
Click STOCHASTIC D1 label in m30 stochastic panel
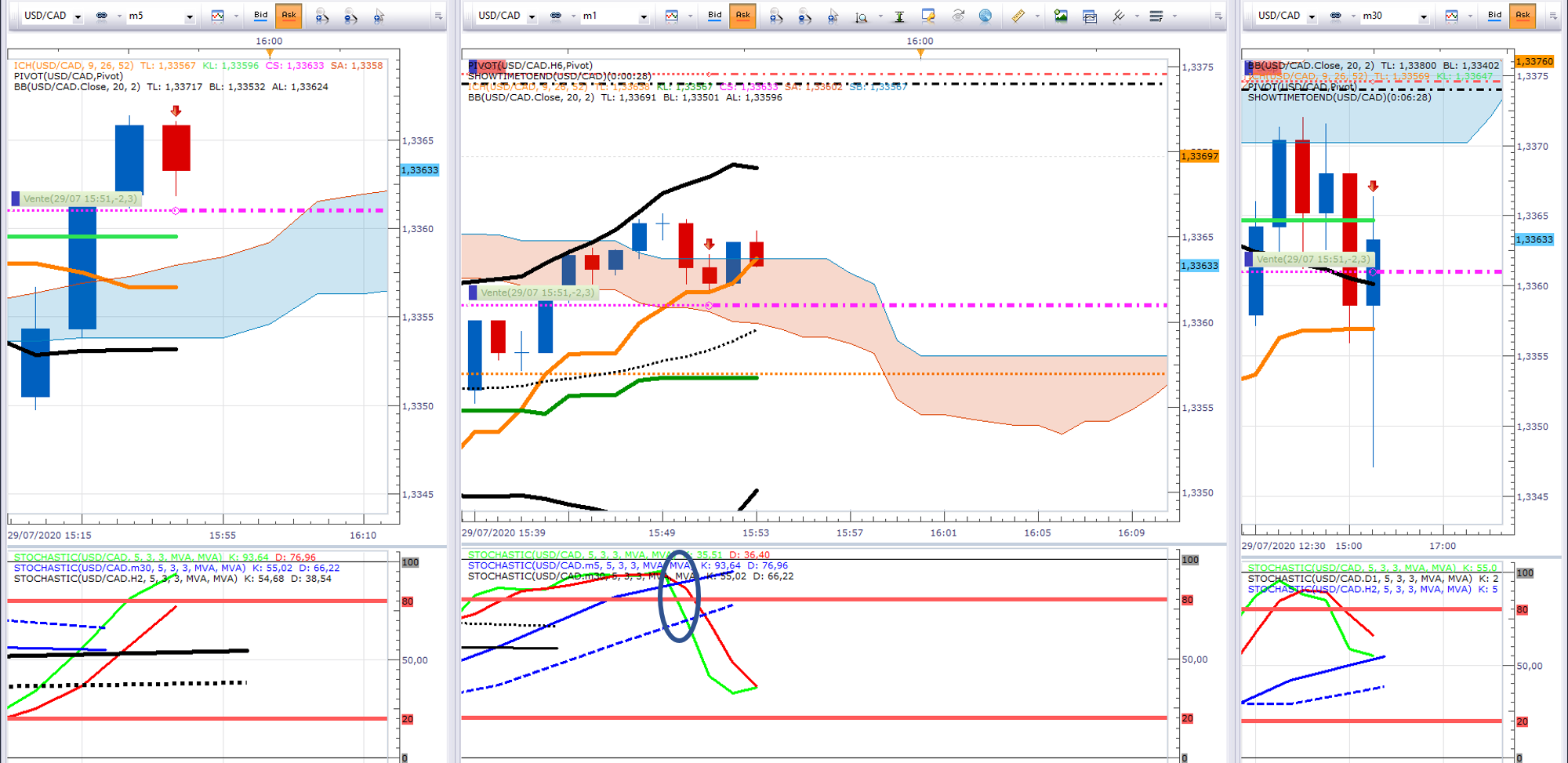pos(1373,579)
